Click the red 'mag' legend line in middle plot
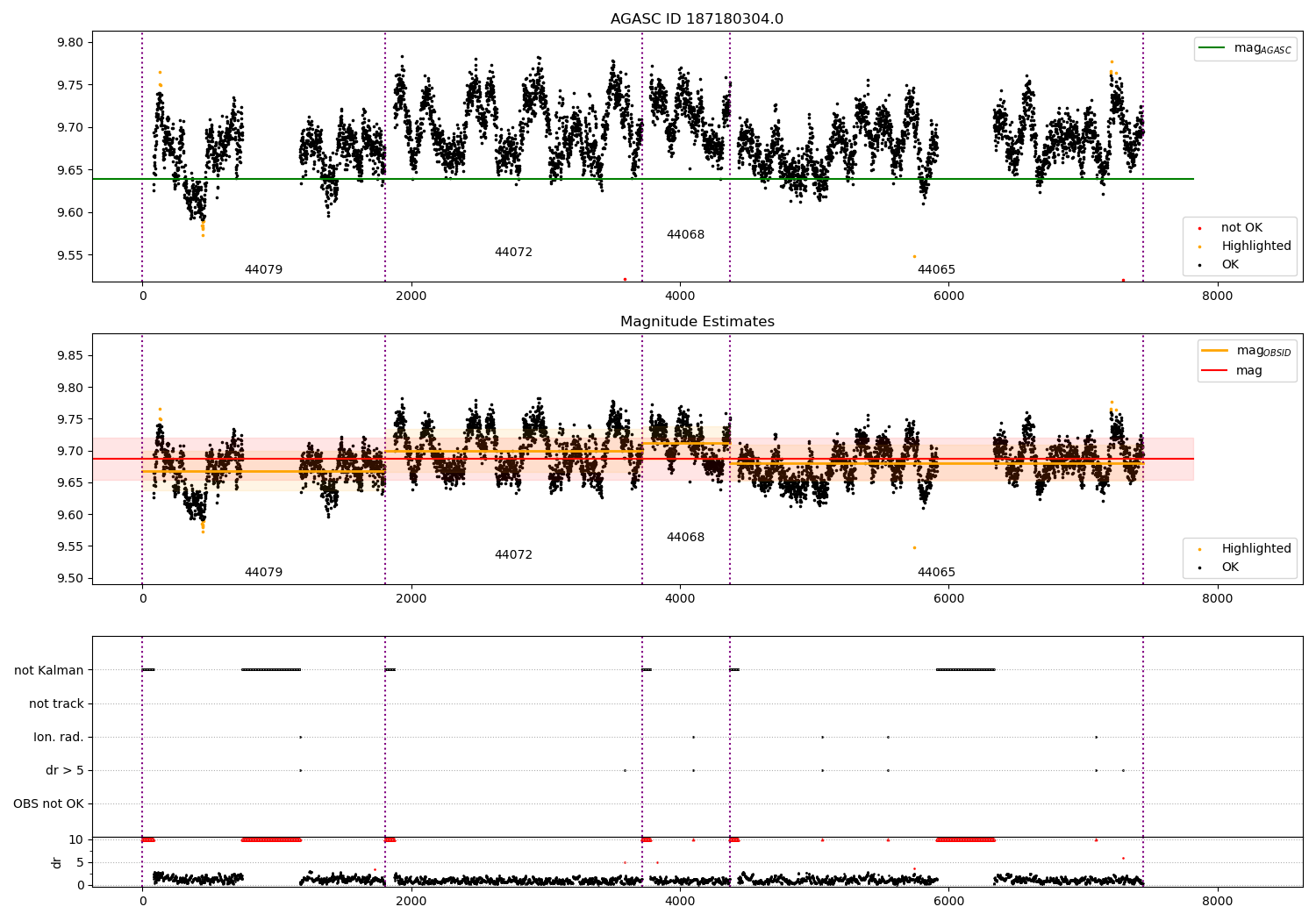1316x921 pixels. (x=1215, y=371)
